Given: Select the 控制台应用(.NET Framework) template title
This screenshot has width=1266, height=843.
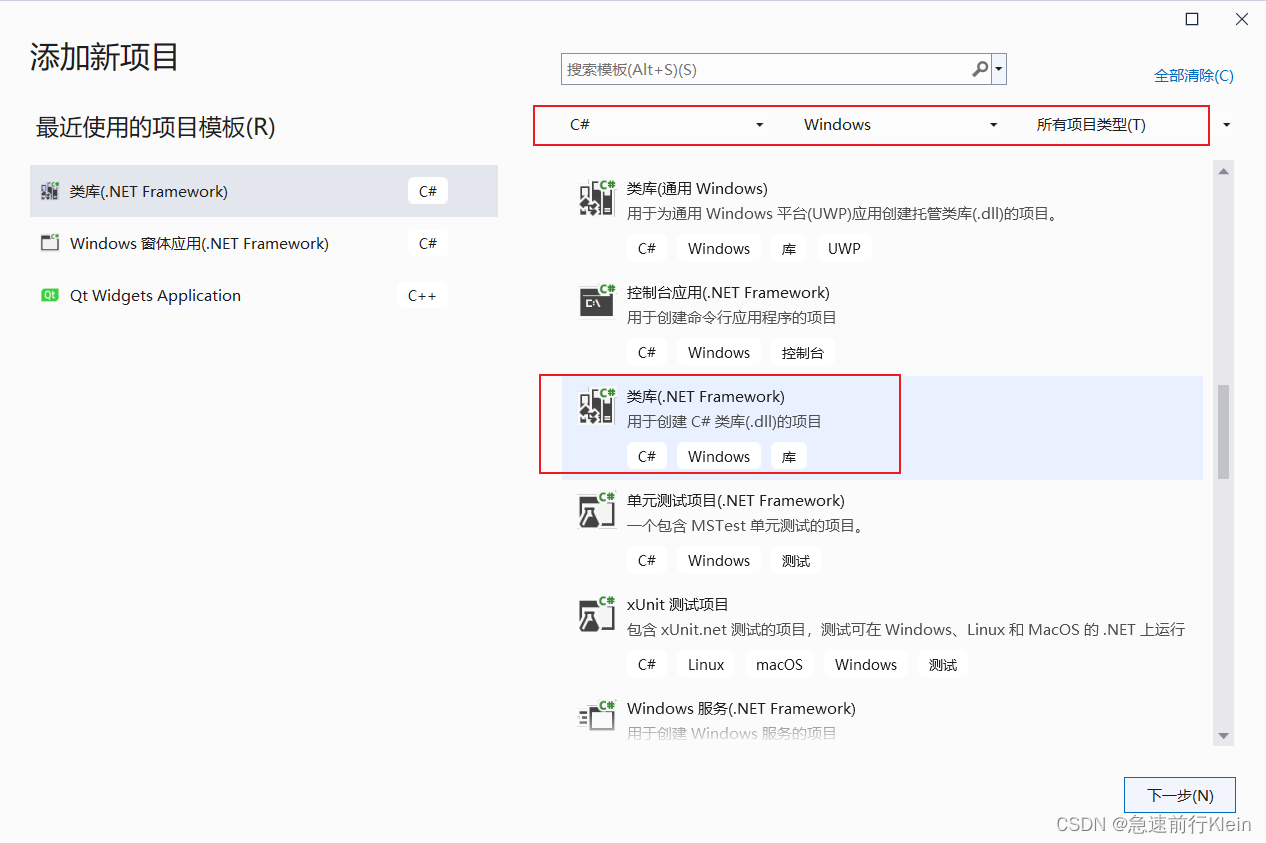Looking at the screenshot, I should [728, 292].
